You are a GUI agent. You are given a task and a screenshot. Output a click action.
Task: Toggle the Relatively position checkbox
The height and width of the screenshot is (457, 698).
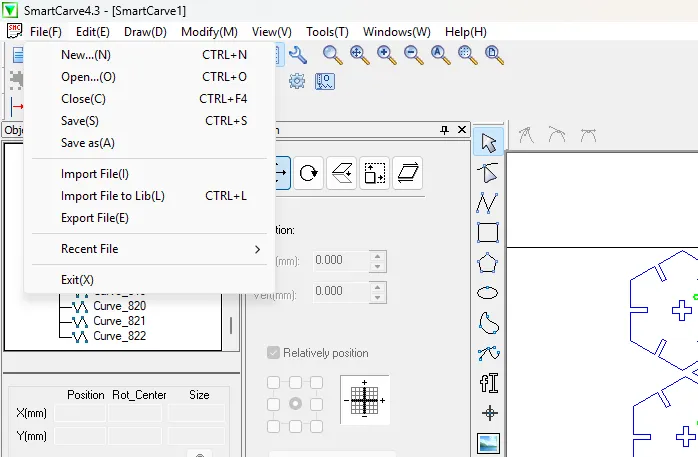pyautogui.click(x=273, y=353)
